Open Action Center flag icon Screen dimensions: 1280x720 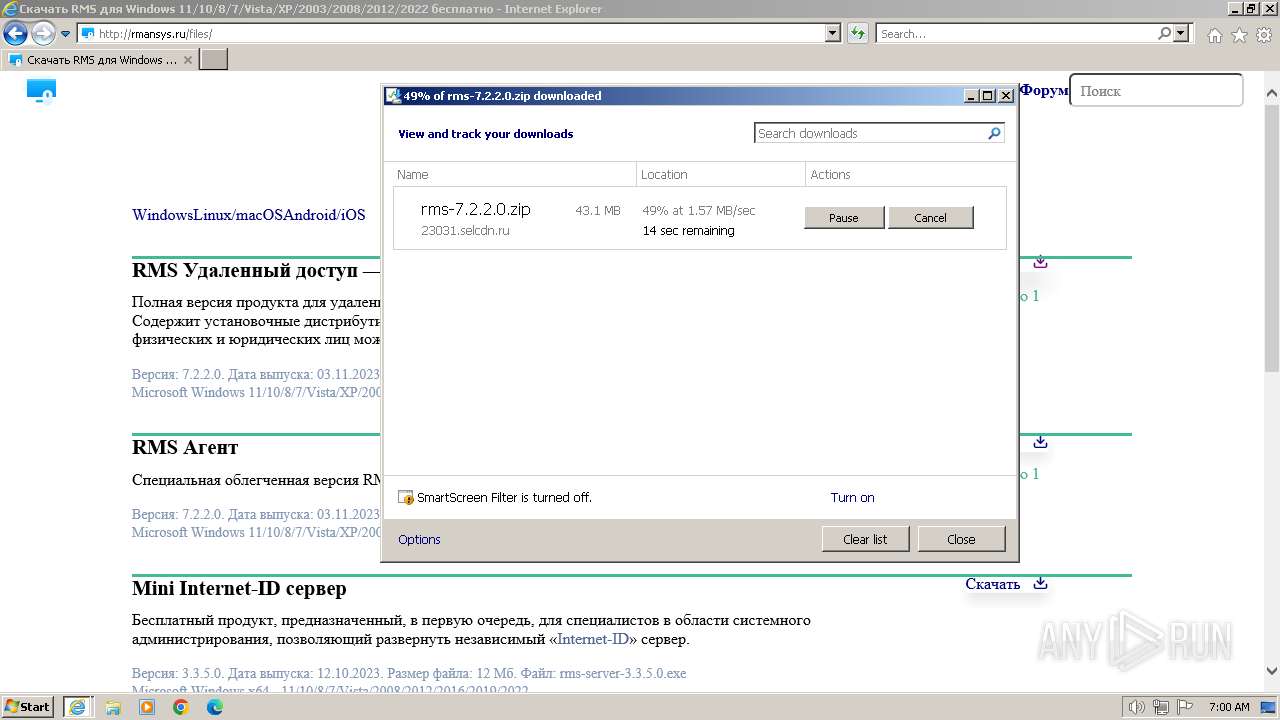click(x=1185, y=707)
